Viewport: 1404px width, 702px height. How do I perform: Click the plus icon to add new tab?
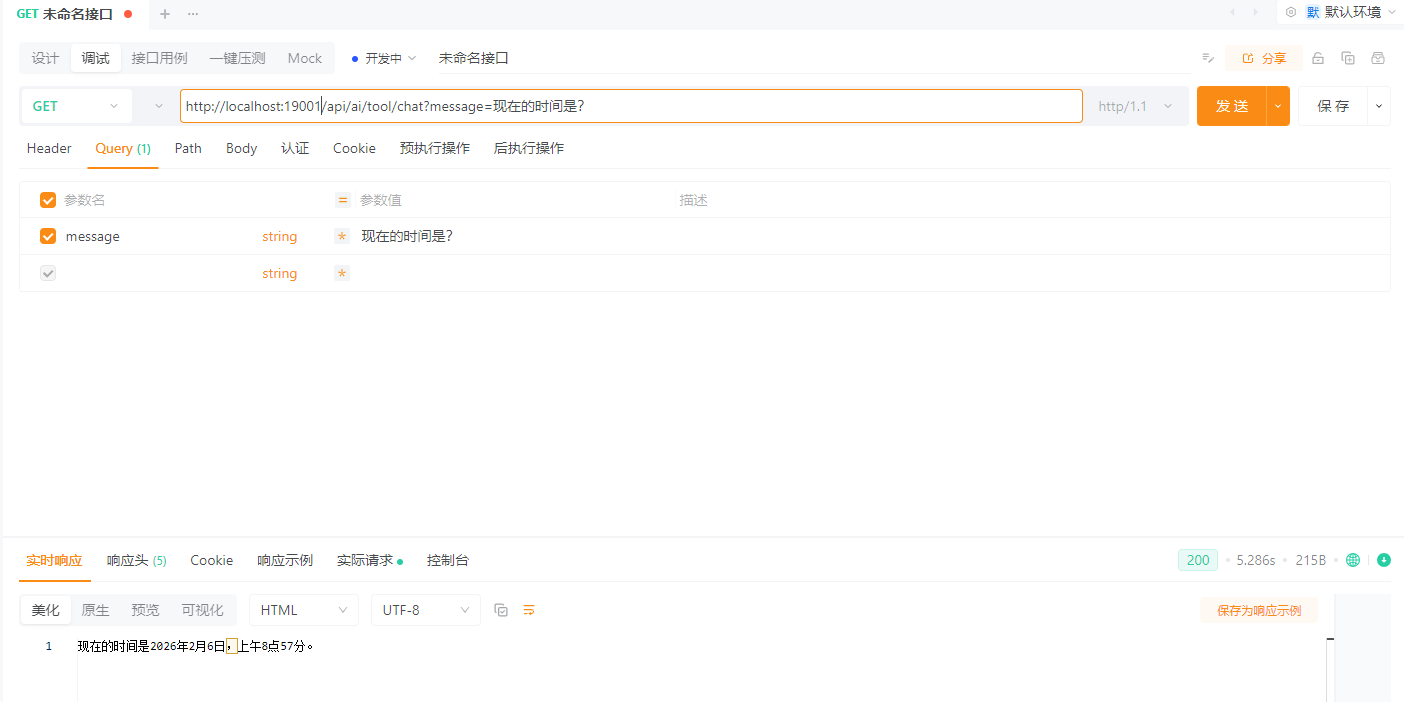pyautogui.click(x=165, y=13)
